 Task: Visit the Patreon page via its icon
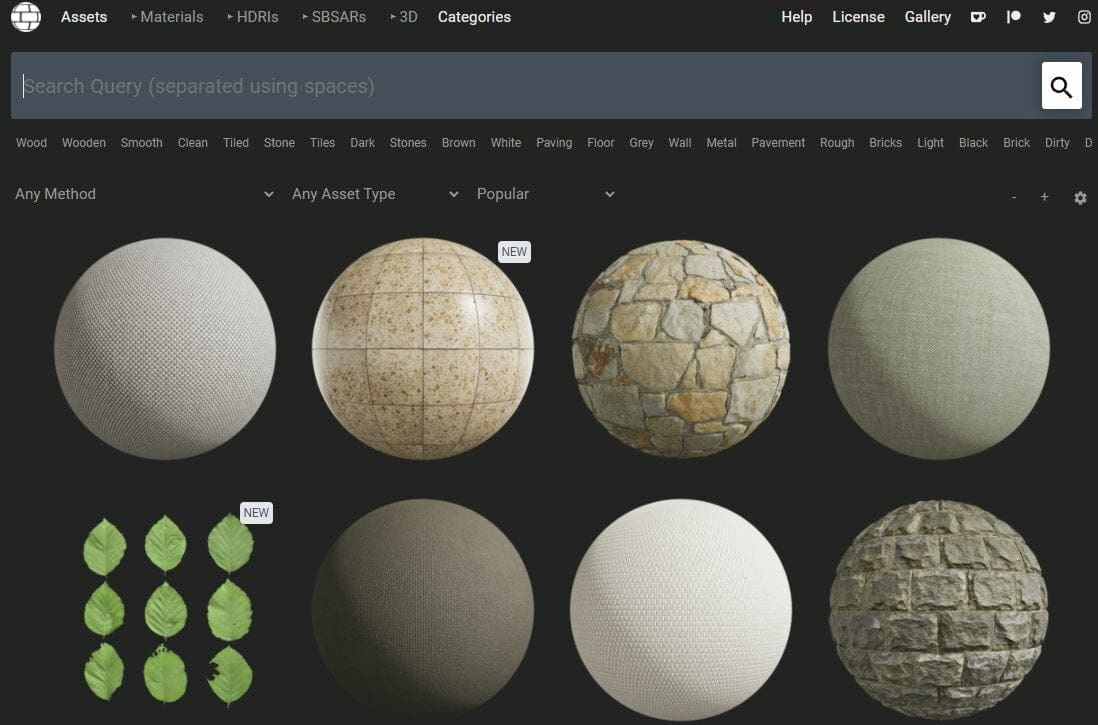tap(1014, 16)
